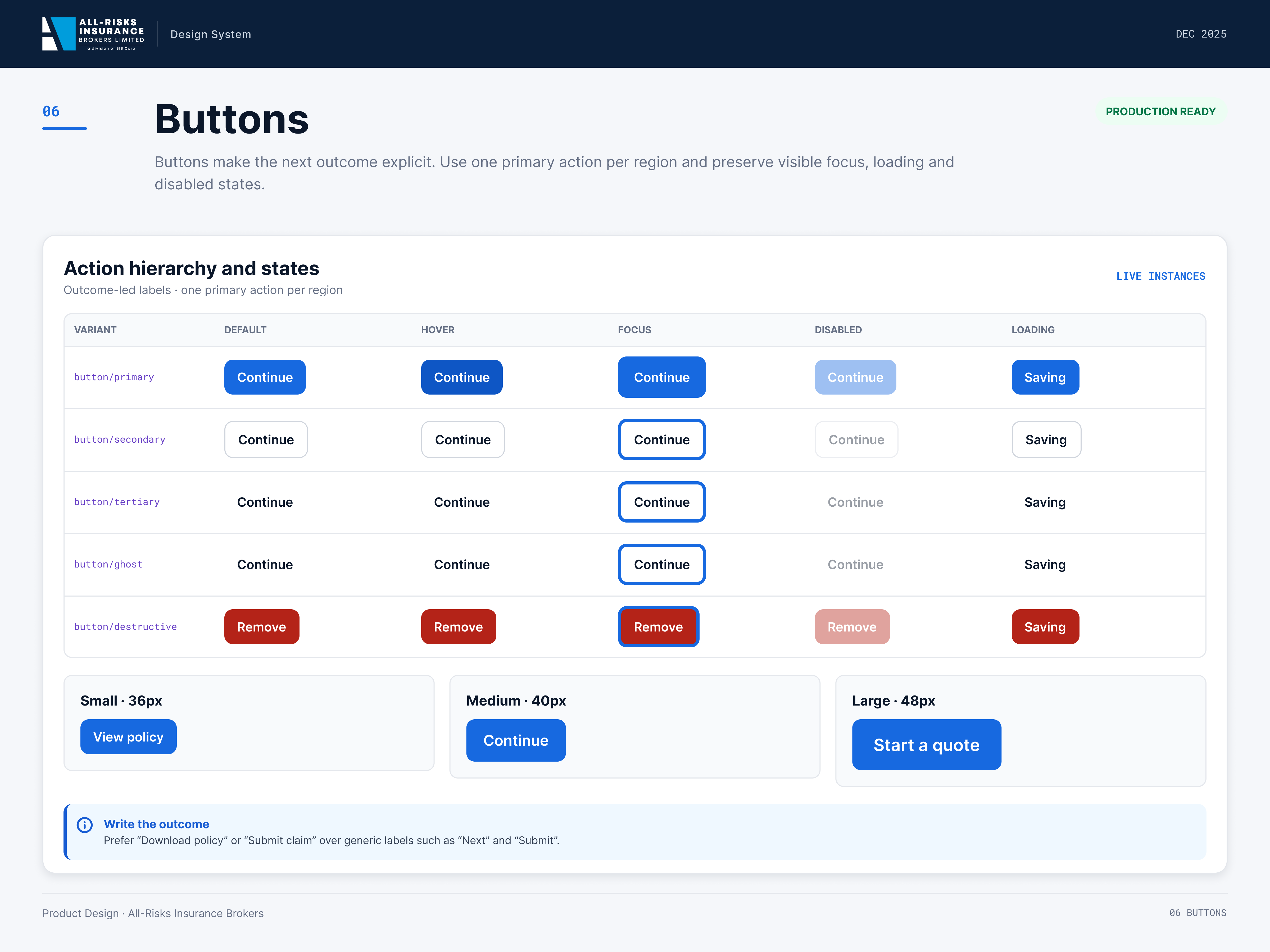The width and height of the screenshot is (1270, 952).
Task: Click the Design System header label
Action: pyautogui.click(x=211, y=34)
